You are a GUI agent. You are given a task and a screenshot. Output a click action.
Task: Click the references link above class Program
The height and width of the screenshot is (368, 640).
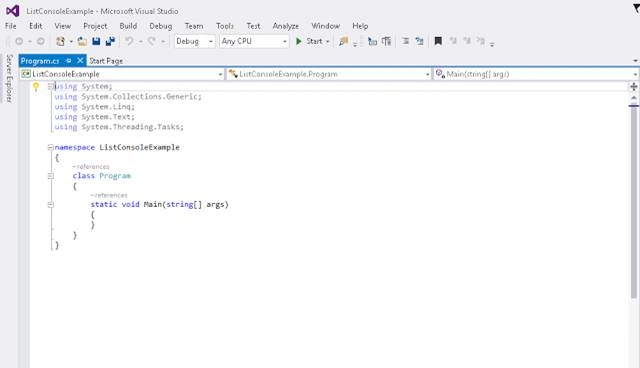[91, 166]
